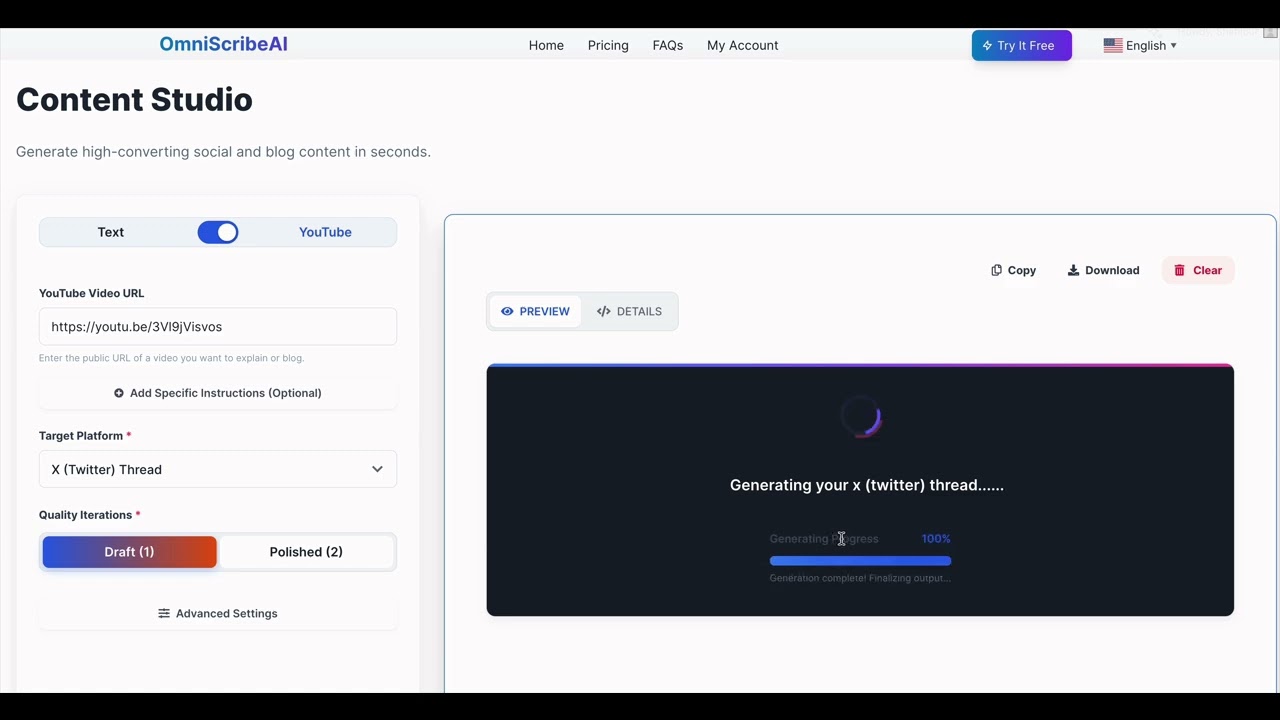Switch to the DETAILS tab
This screenshot has height=720, width=1280.
(x=629, y=311)
